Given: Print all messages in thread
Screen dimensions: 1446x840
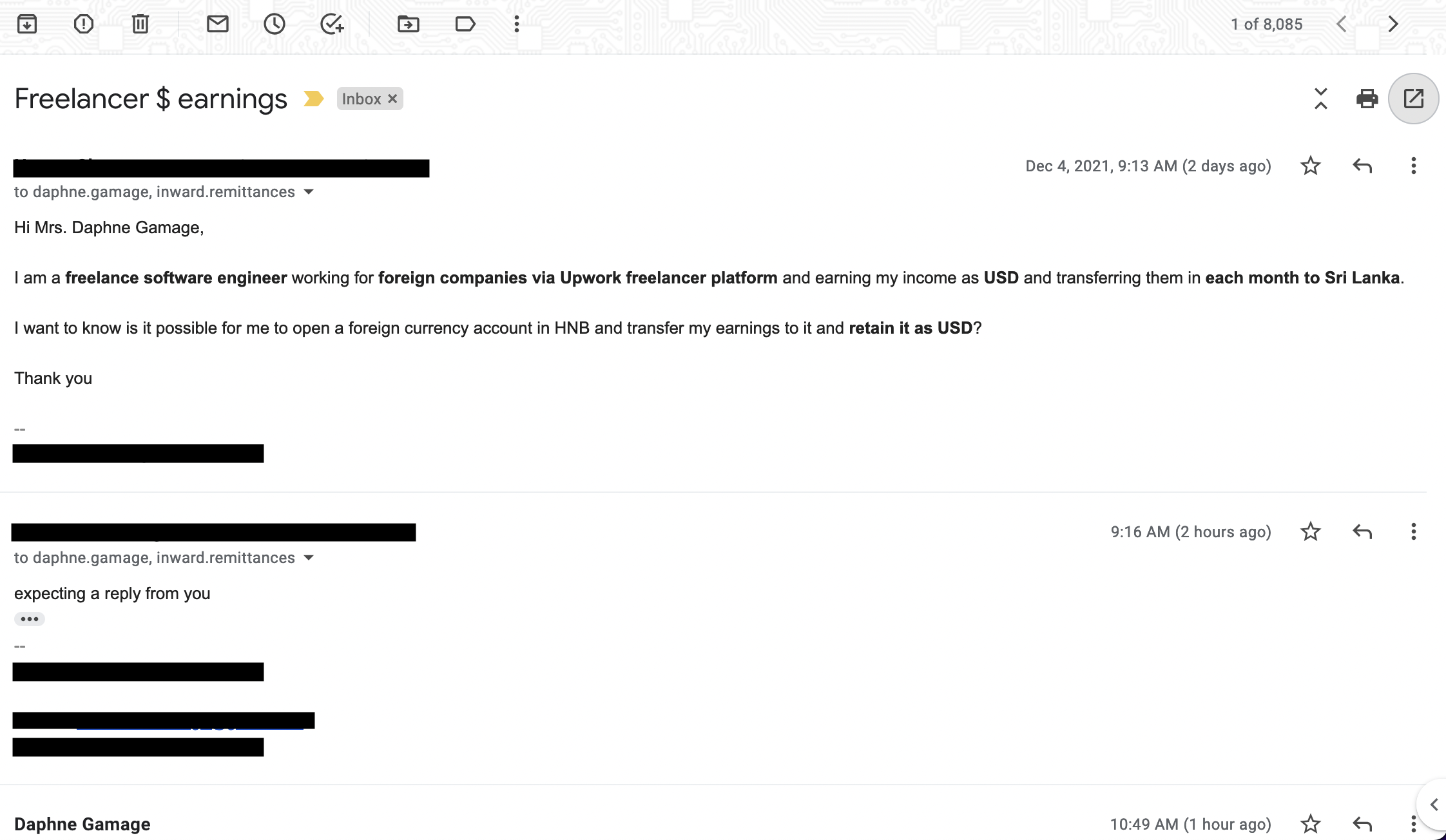Looking at the screenshot, I should [x=1367, y=99].
